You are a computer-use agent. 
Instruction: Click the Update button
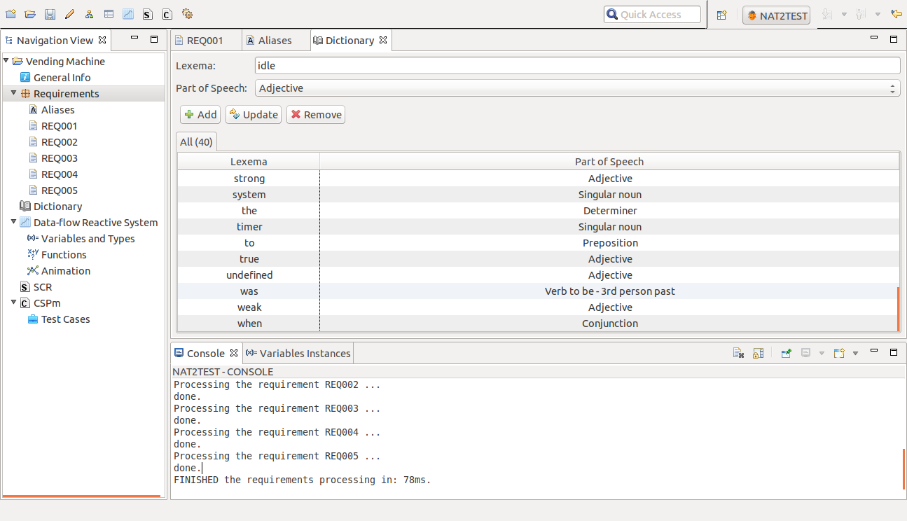point(253,114)
